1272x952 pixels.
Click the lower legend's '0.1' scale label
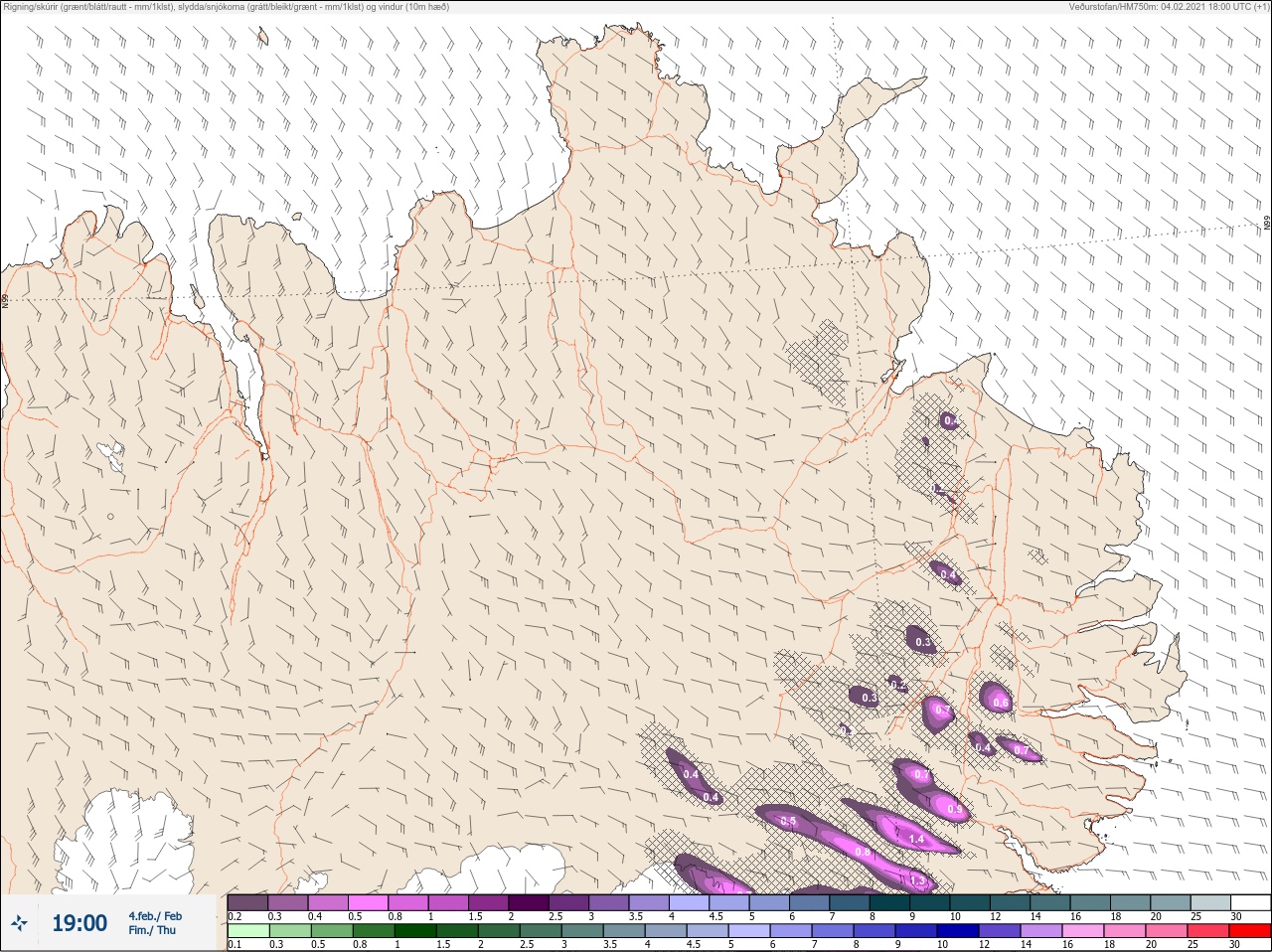[x=235, y=945]
